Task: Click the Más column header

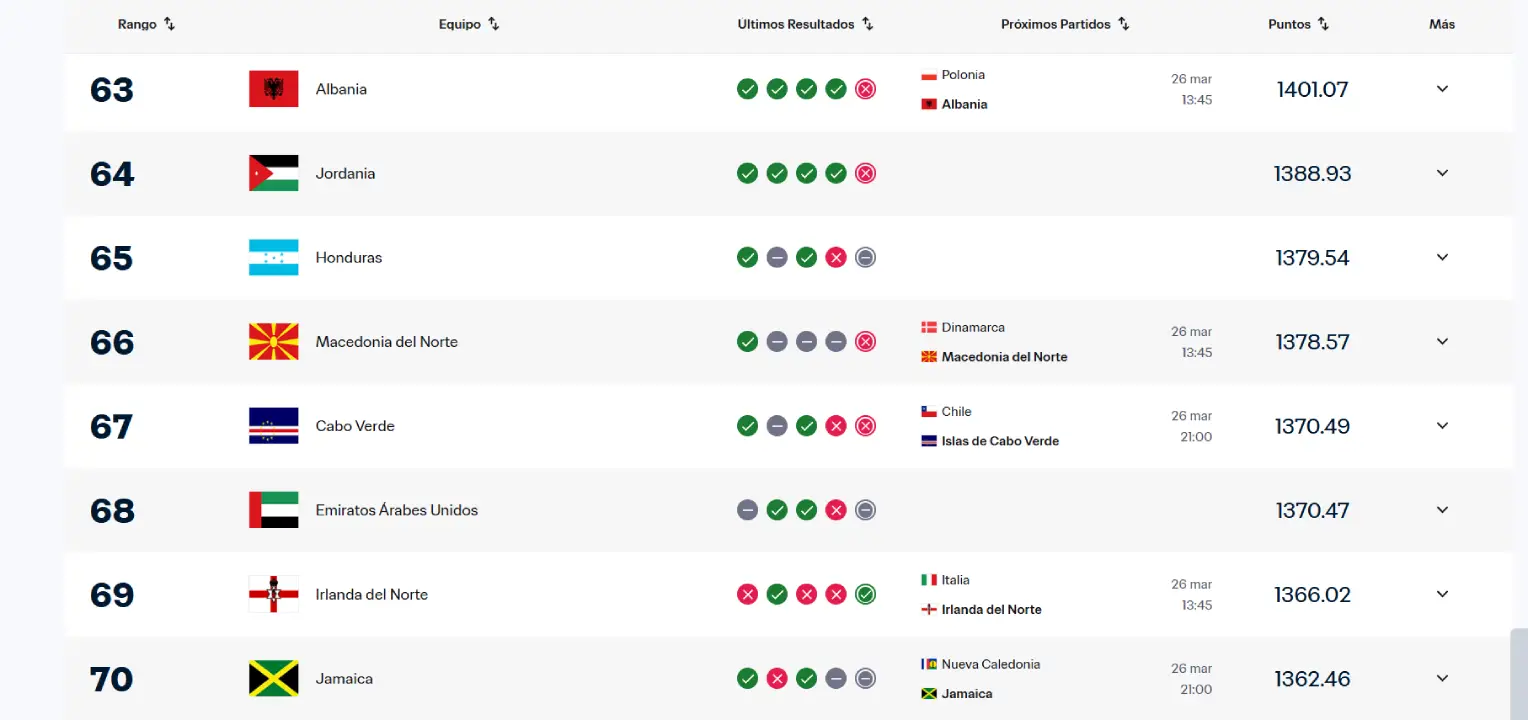Action: click(x=1442, y=24)
